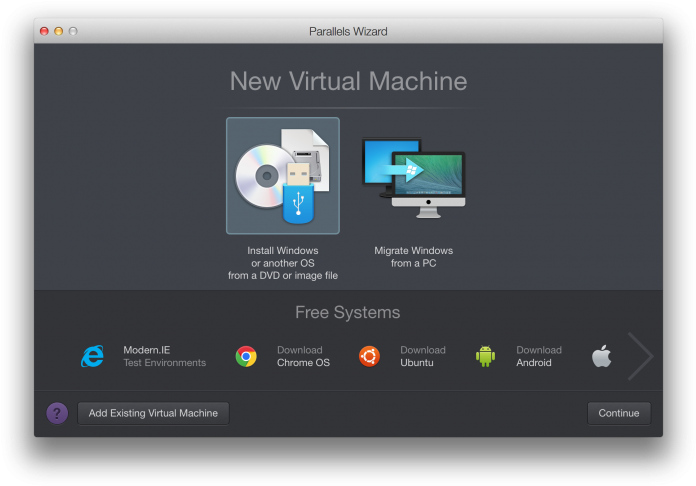Minimize the Parallels Wizard window
The height and width of the screenshot is (486, 696).
coord(59,31)
